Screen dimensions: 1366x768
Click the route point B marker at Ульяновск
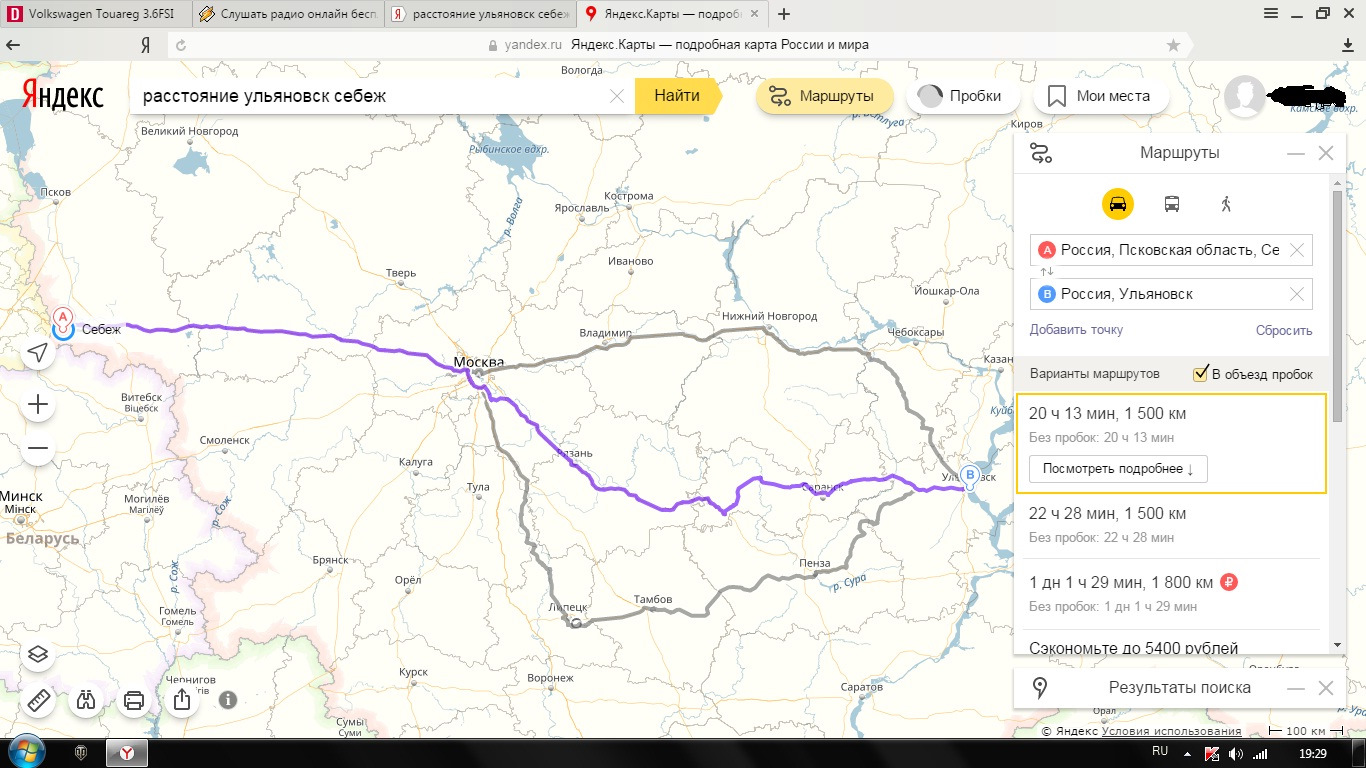968,477
